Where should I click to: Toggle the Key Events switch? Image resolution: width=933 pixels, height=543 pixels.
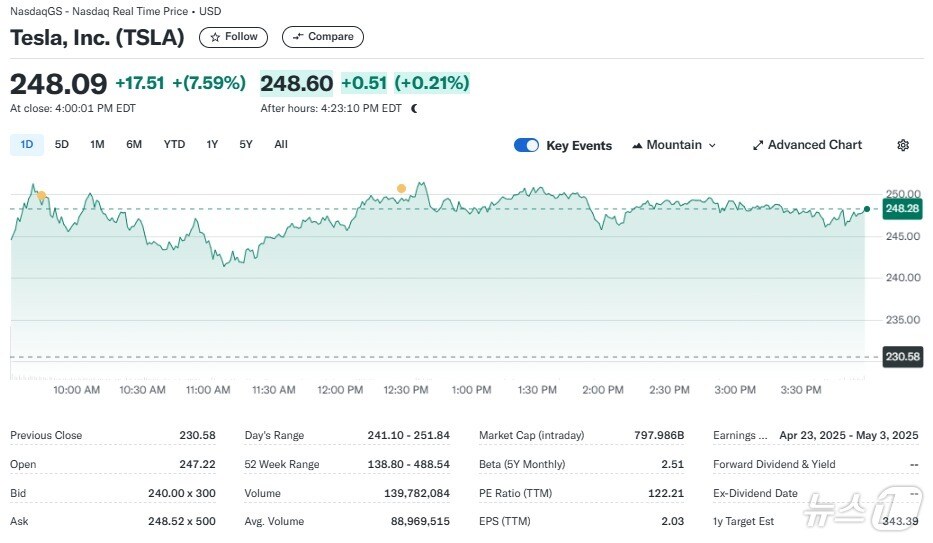coord(526,145)
